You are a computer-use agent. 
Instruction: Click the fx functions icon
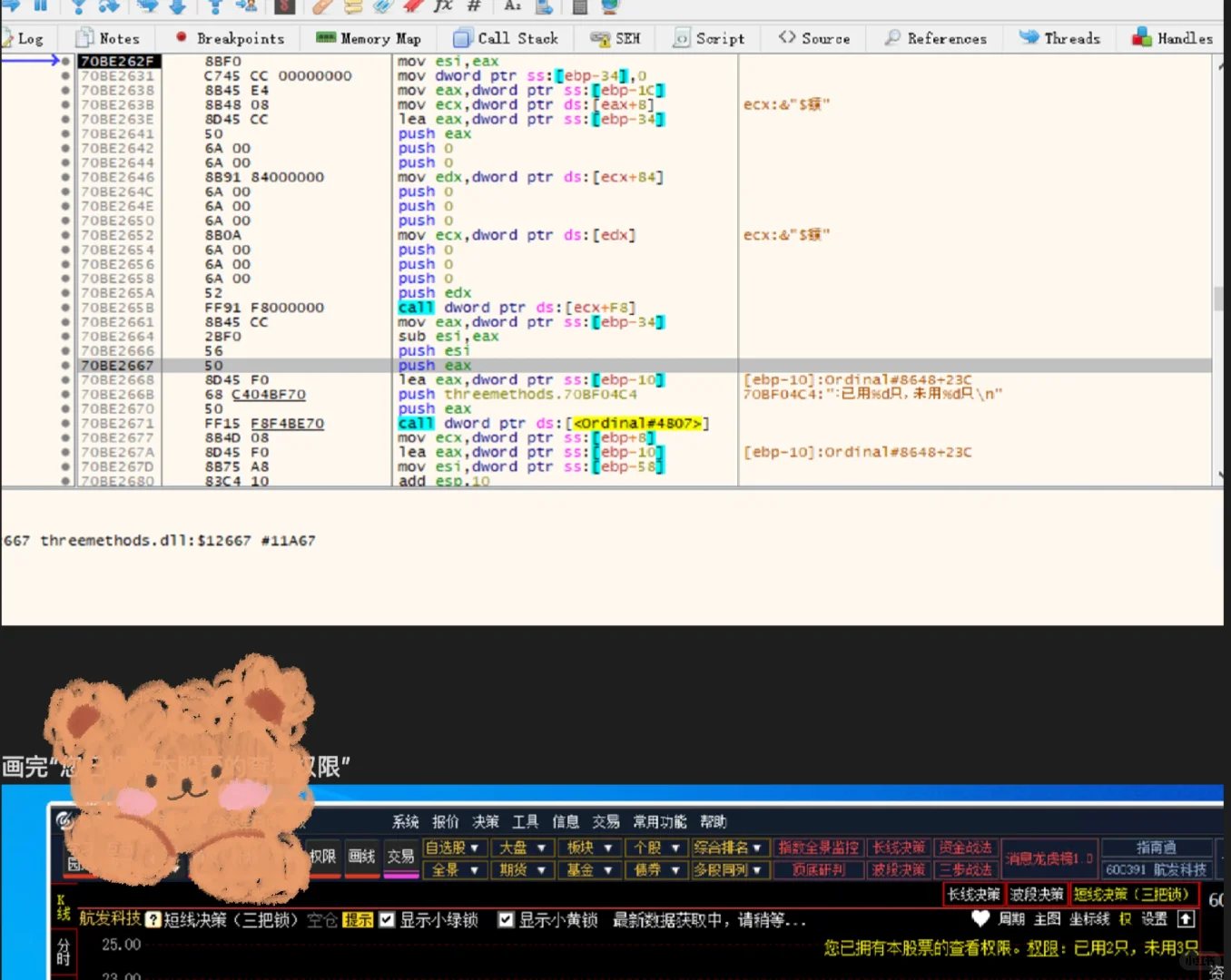click(442, 6)
